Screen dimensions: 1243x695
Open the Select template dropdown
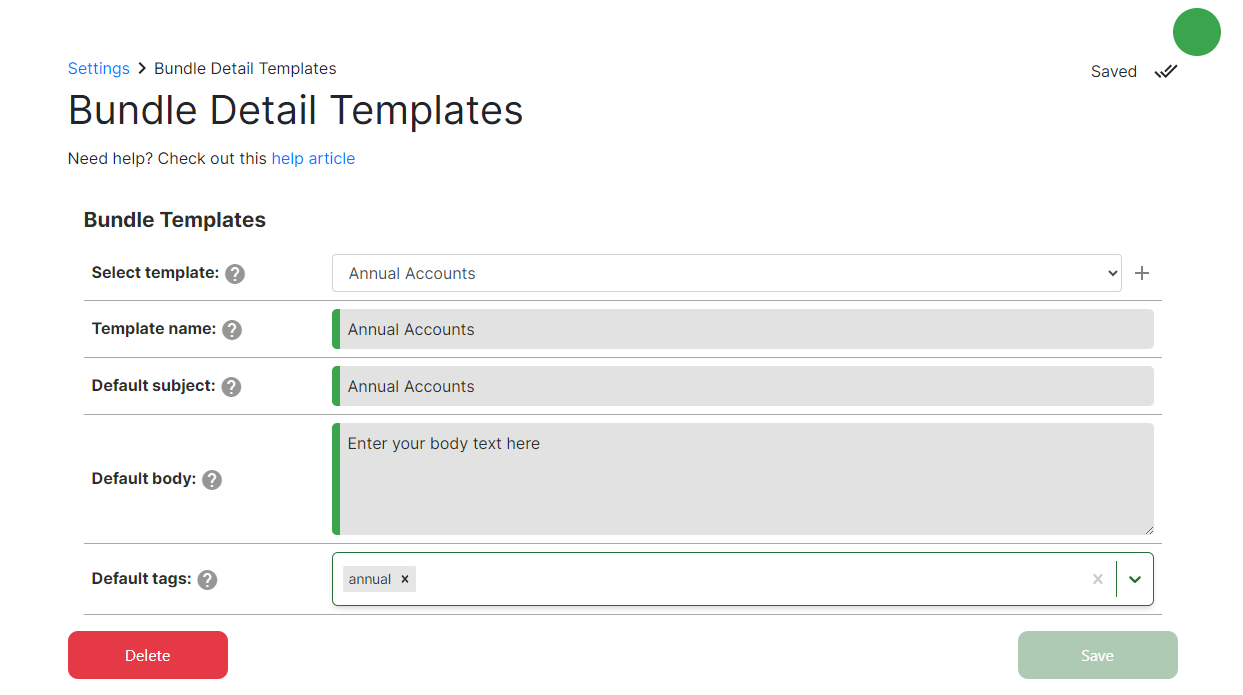726,273
